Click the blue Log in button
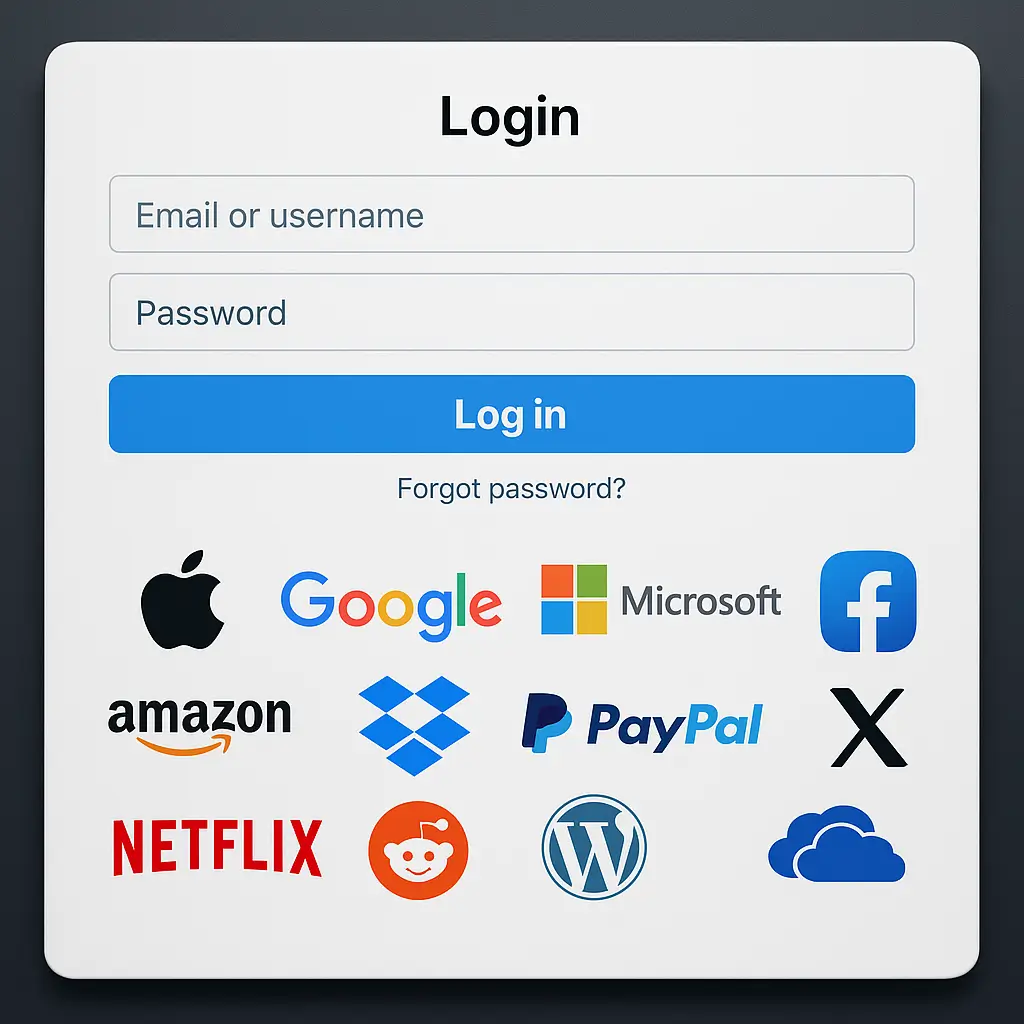This screenshot has height=1024, width=1024. 511,414
